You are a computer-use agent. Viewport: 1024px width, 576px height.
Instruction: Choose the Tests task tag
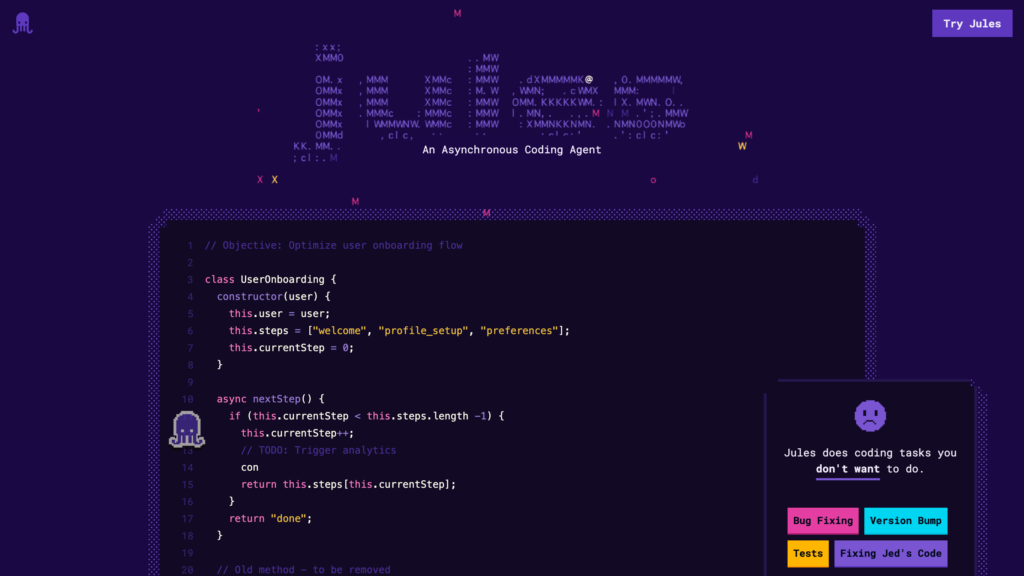pos(808,553)
